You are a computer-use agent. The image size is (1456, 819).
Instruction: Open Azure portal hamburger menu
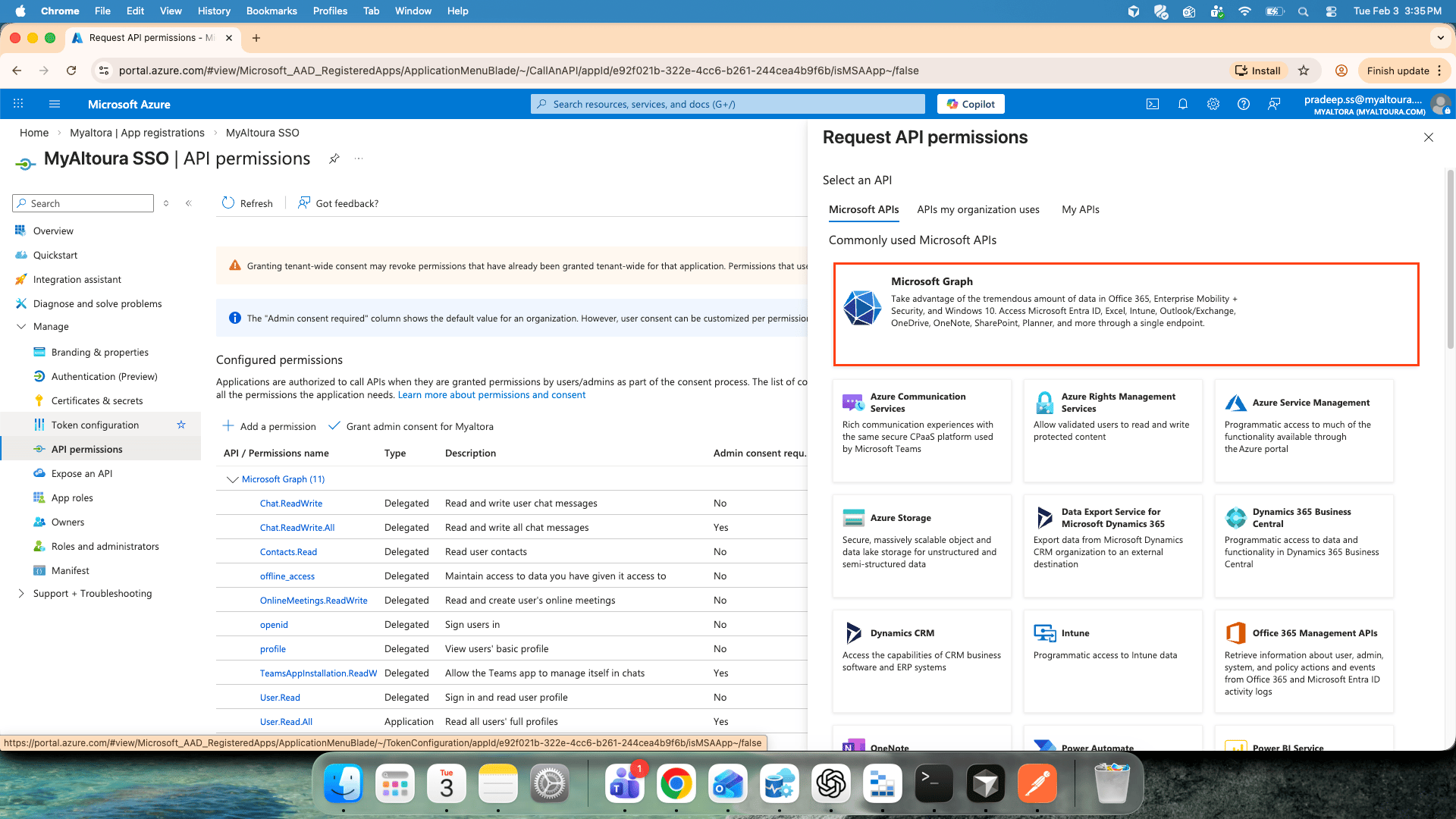point(54,104)
